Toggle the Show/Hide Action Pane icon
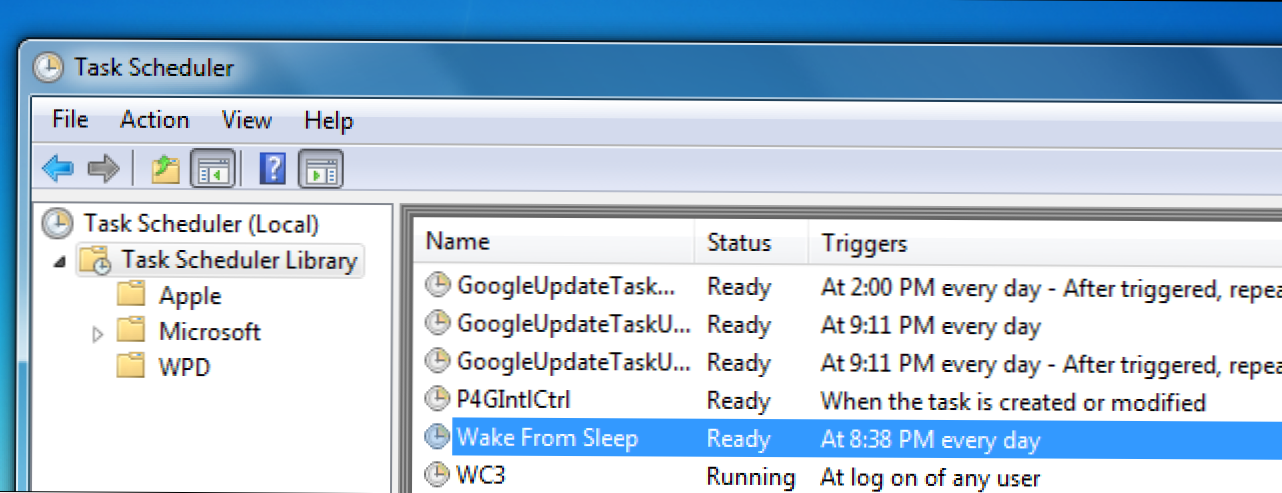 [321, 169]
